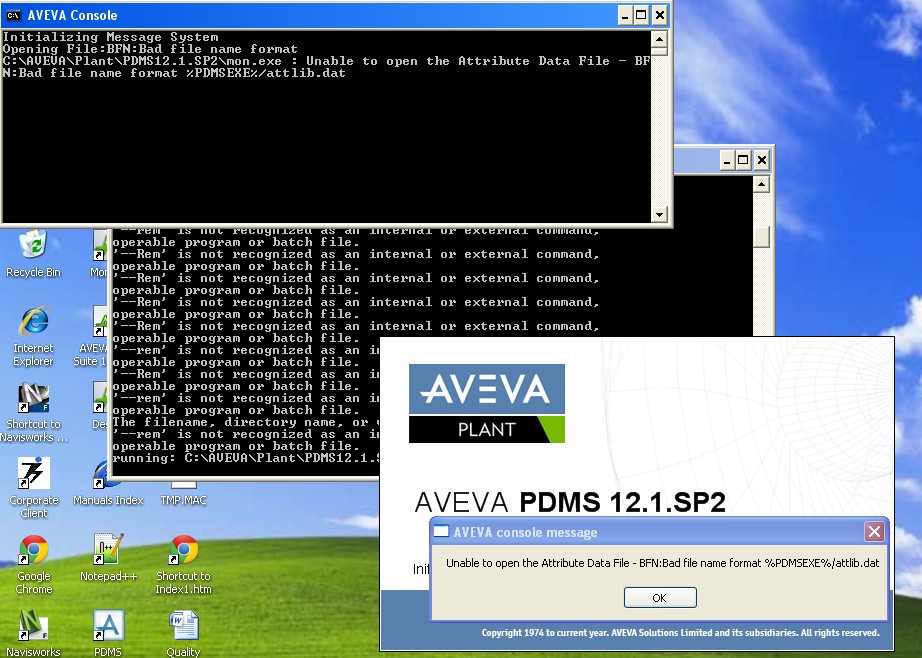The width and height of the screenshot is (922, 658).
Task: Select the Navisworks desktop icon
Action: coord(34,633)
